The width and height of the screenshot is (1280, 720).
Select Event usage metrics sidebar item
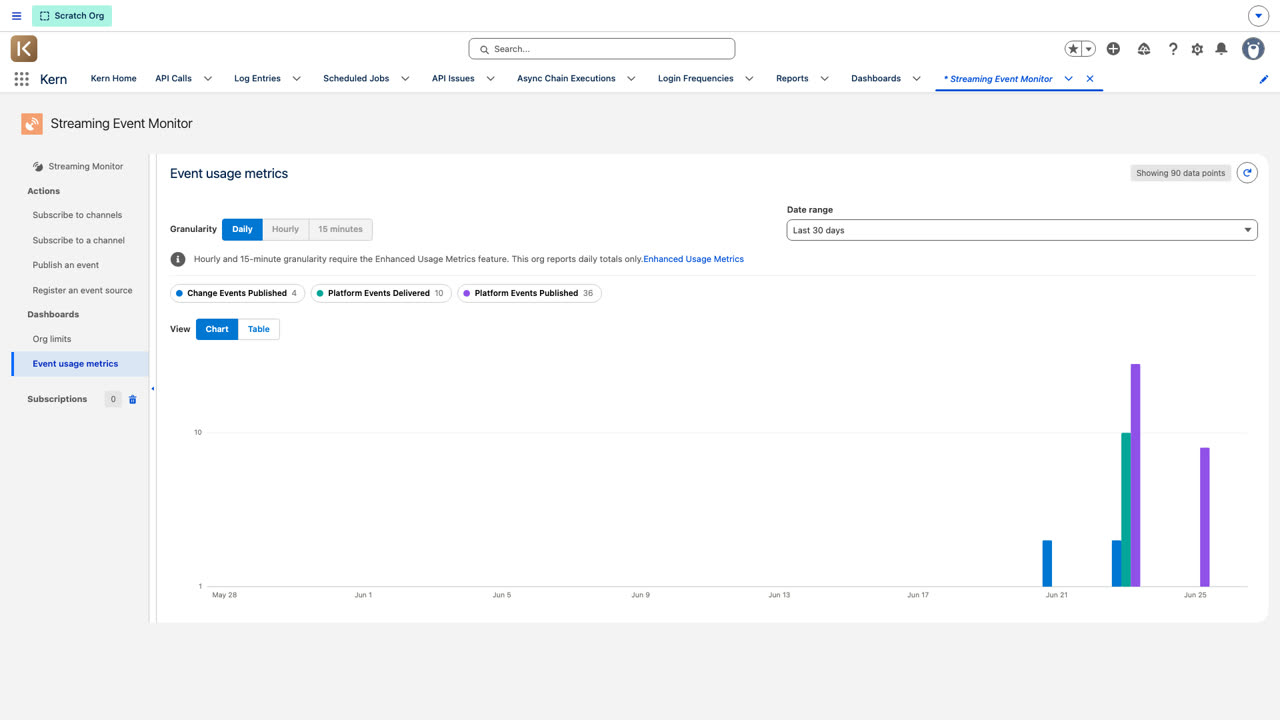click(80, 364)
